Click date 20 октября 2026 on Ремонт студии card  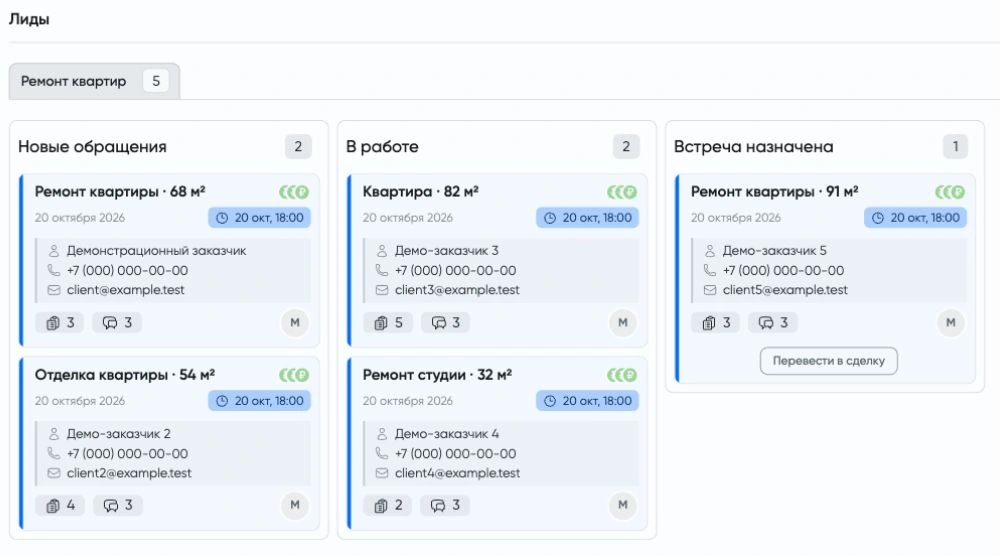coord(408,400)
